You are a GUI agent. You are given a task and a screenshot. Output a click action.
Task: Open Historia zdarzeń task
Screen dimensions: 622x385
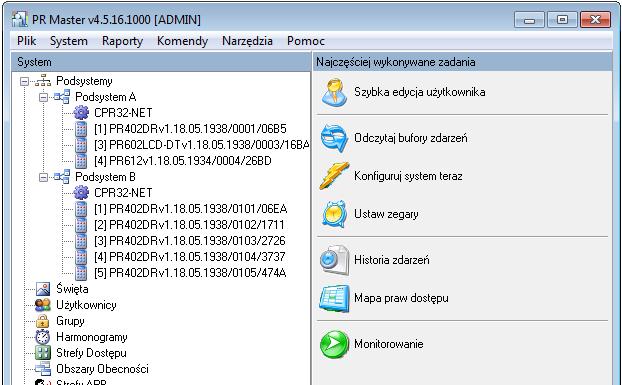[x=392, y=260]
